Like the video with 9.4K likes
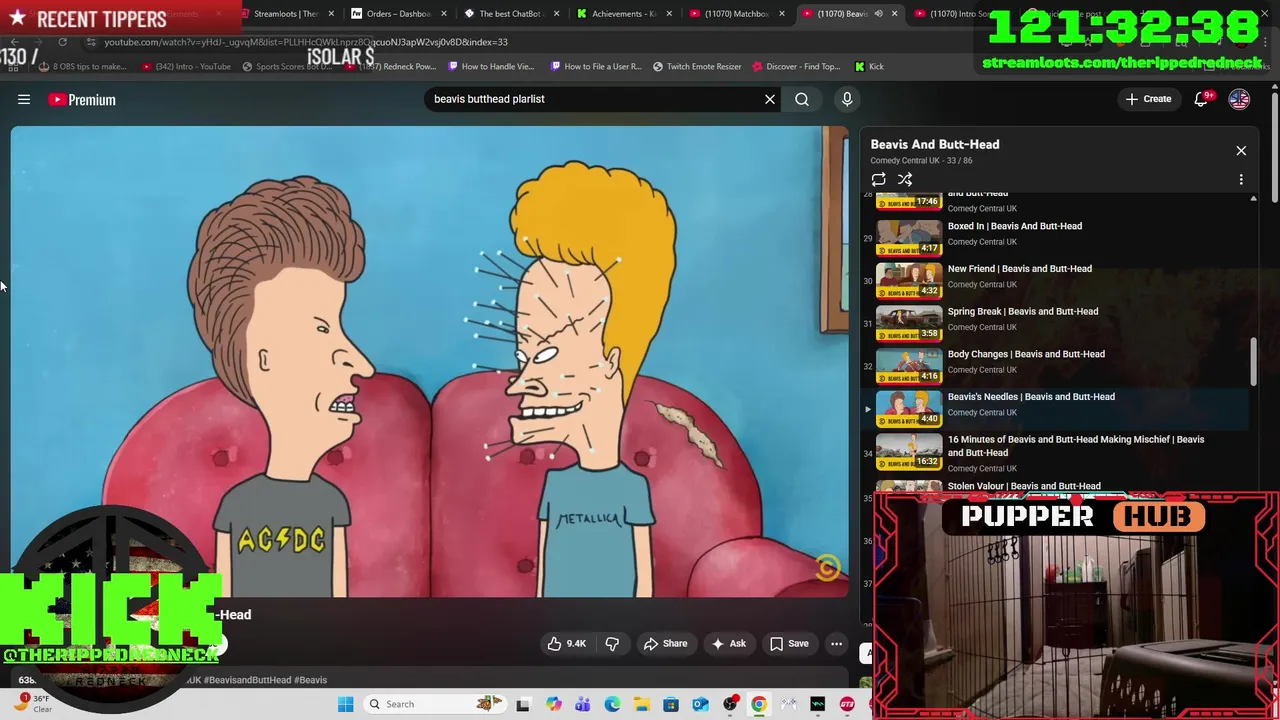This screenshot has width=1280, height=720. (566, 644)
